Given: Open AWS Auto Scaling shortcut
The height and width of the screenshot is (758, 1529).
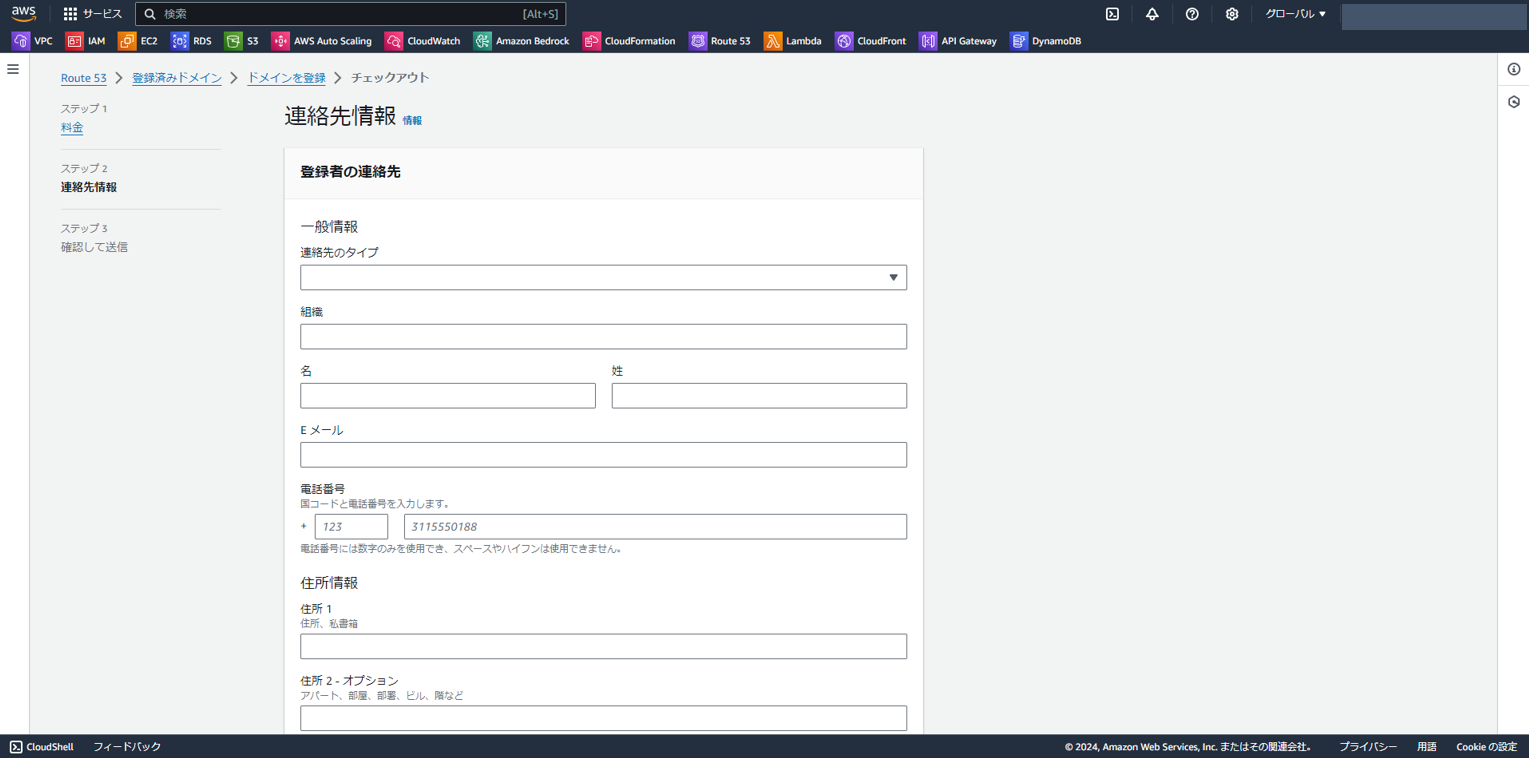Looking at the screenshot, I should coord(322,41).
